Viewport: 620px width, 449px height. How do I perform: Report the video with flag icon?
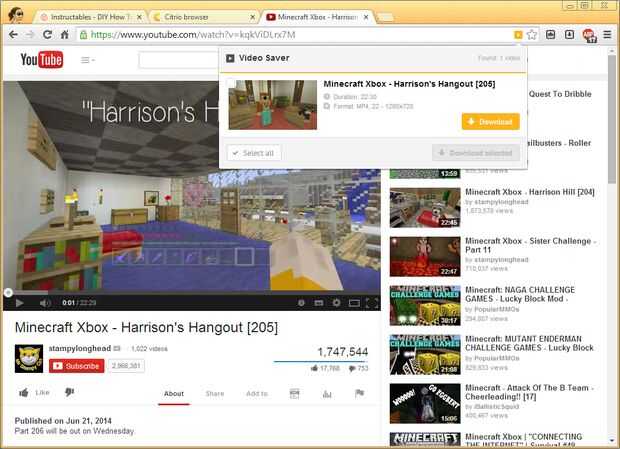tap(359, 393)
